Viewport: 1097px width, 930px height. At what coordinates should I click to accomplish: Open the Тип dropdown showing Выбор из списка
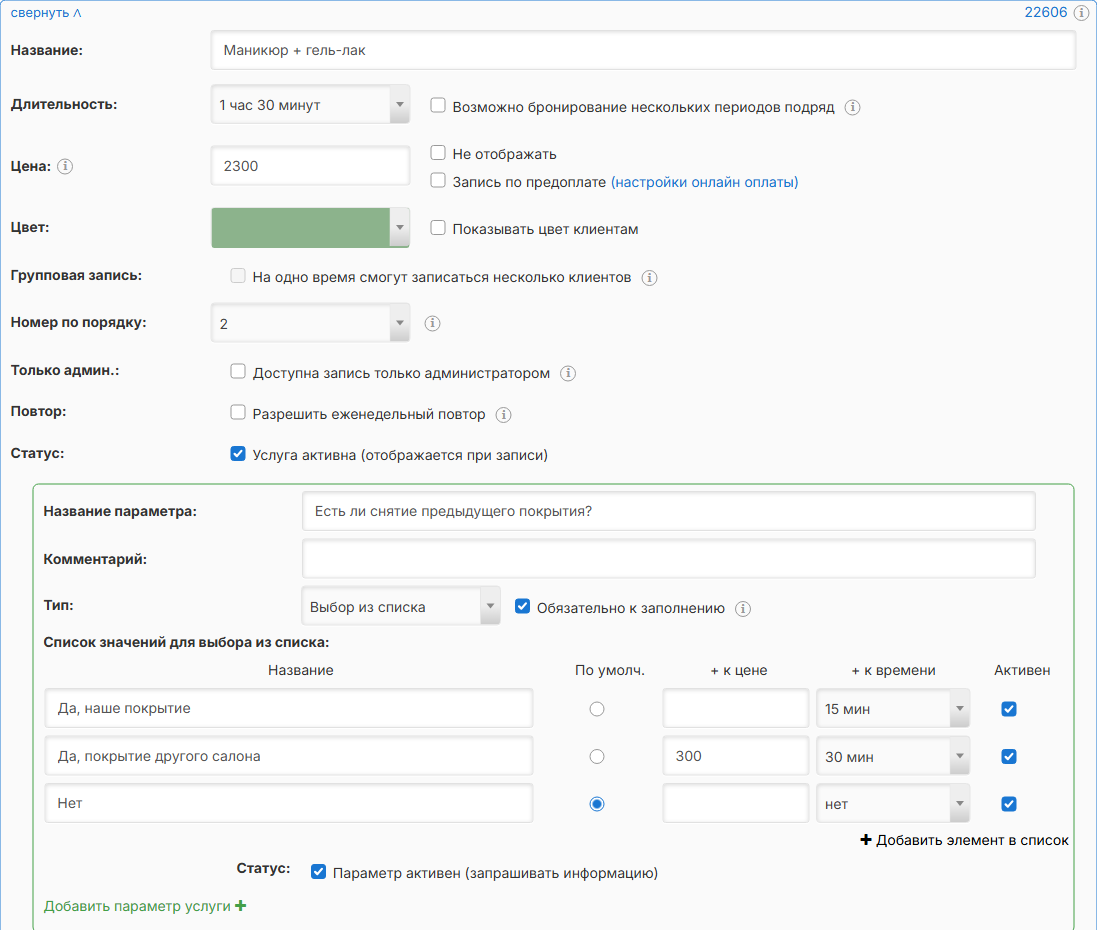point(401,606)
